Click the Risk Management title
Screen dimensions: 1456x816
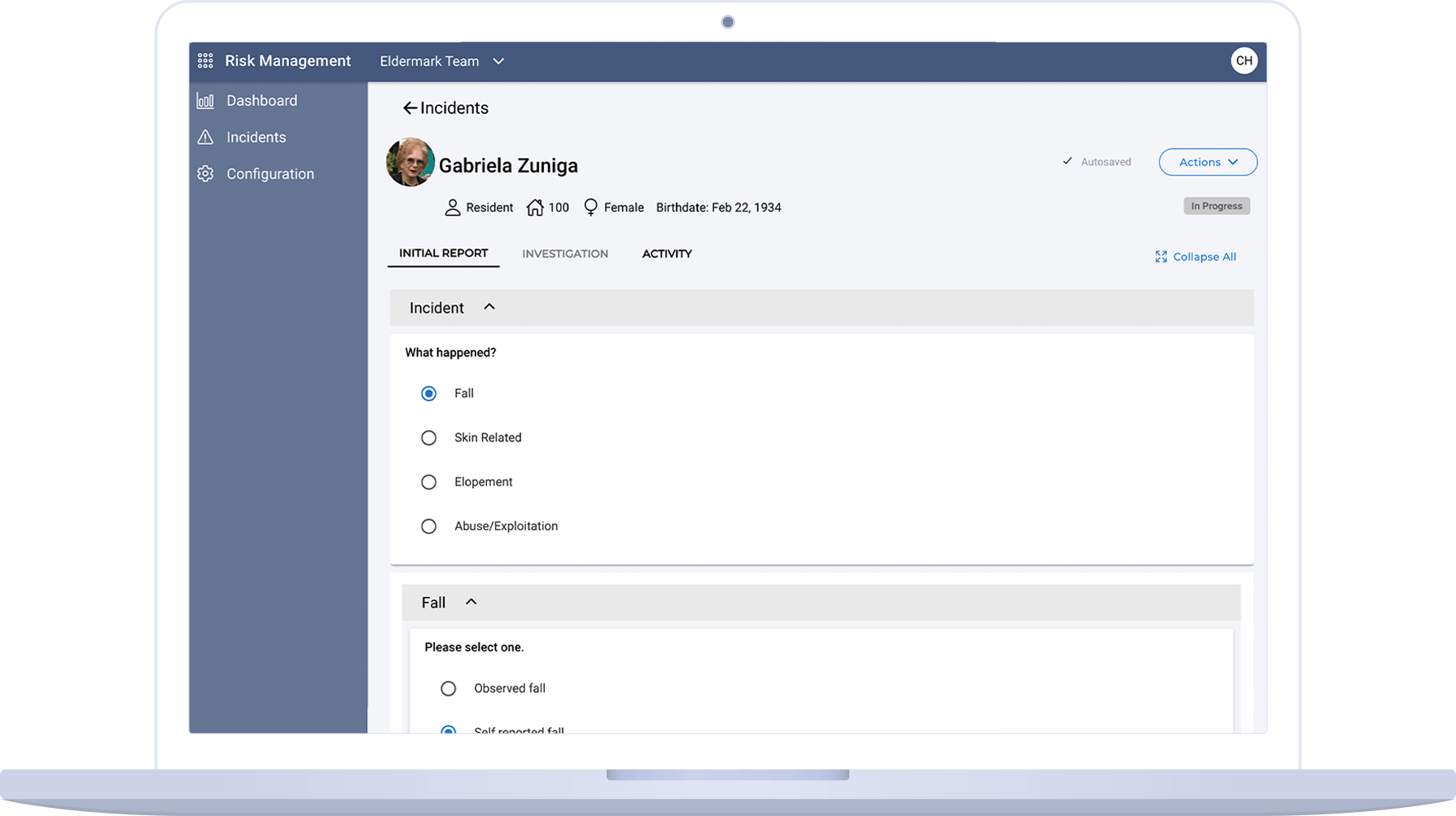[x=288, y=61]
